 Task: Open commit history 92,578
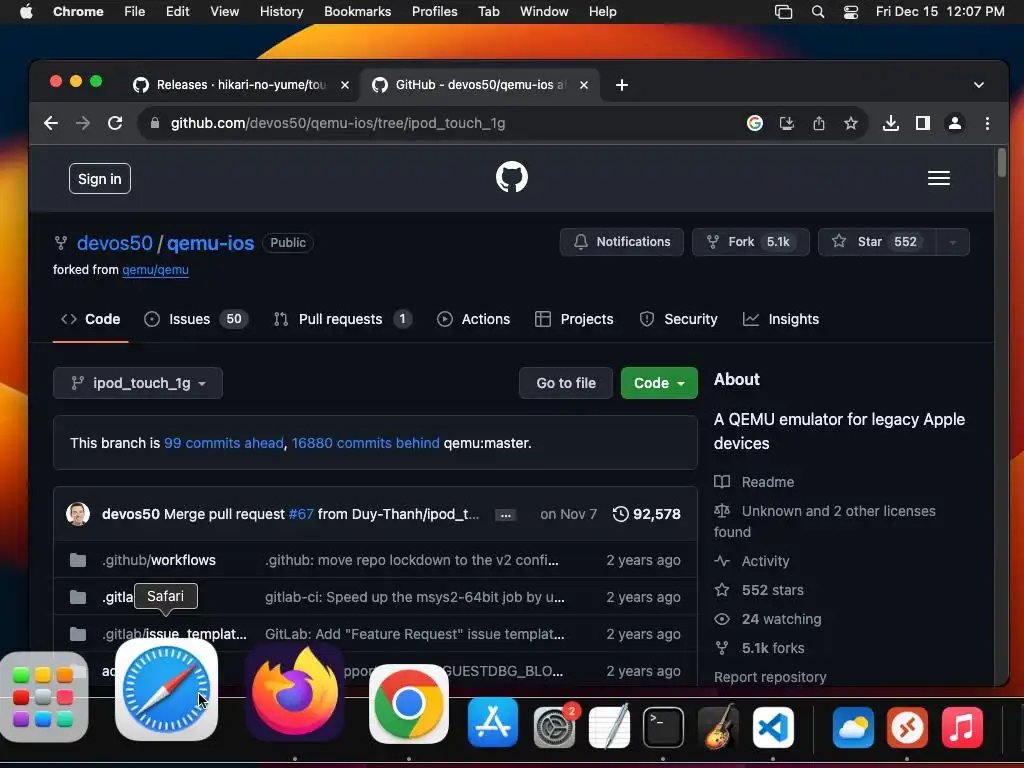[647, 514]
